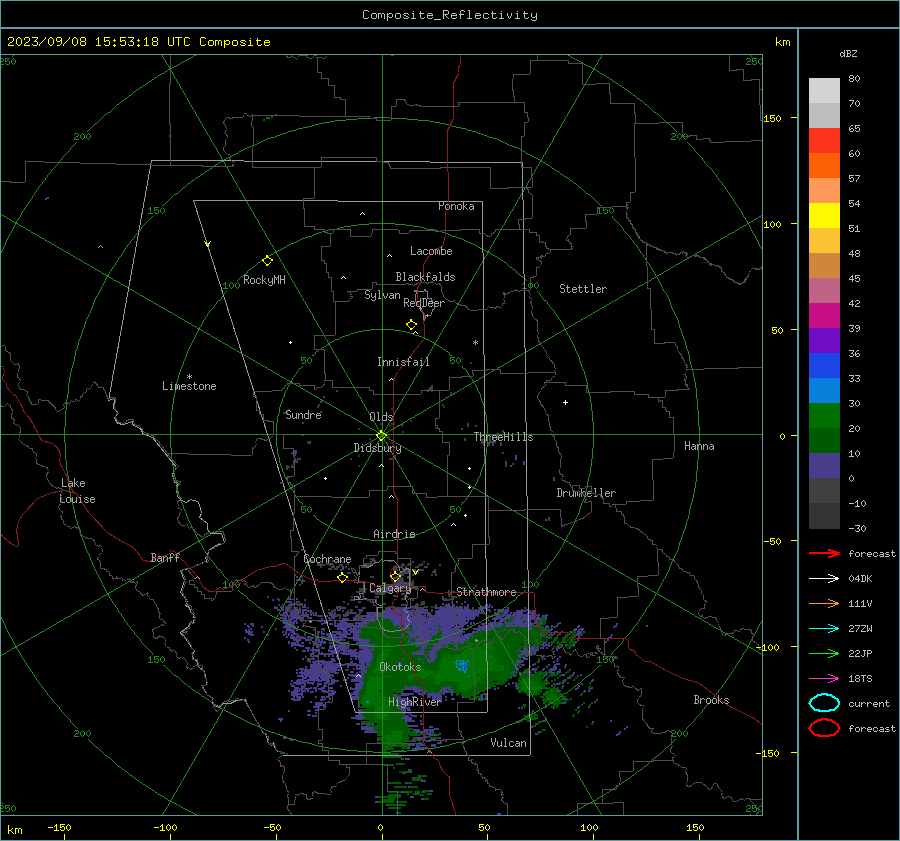Click the Olds city label

(x=381, y=417)
